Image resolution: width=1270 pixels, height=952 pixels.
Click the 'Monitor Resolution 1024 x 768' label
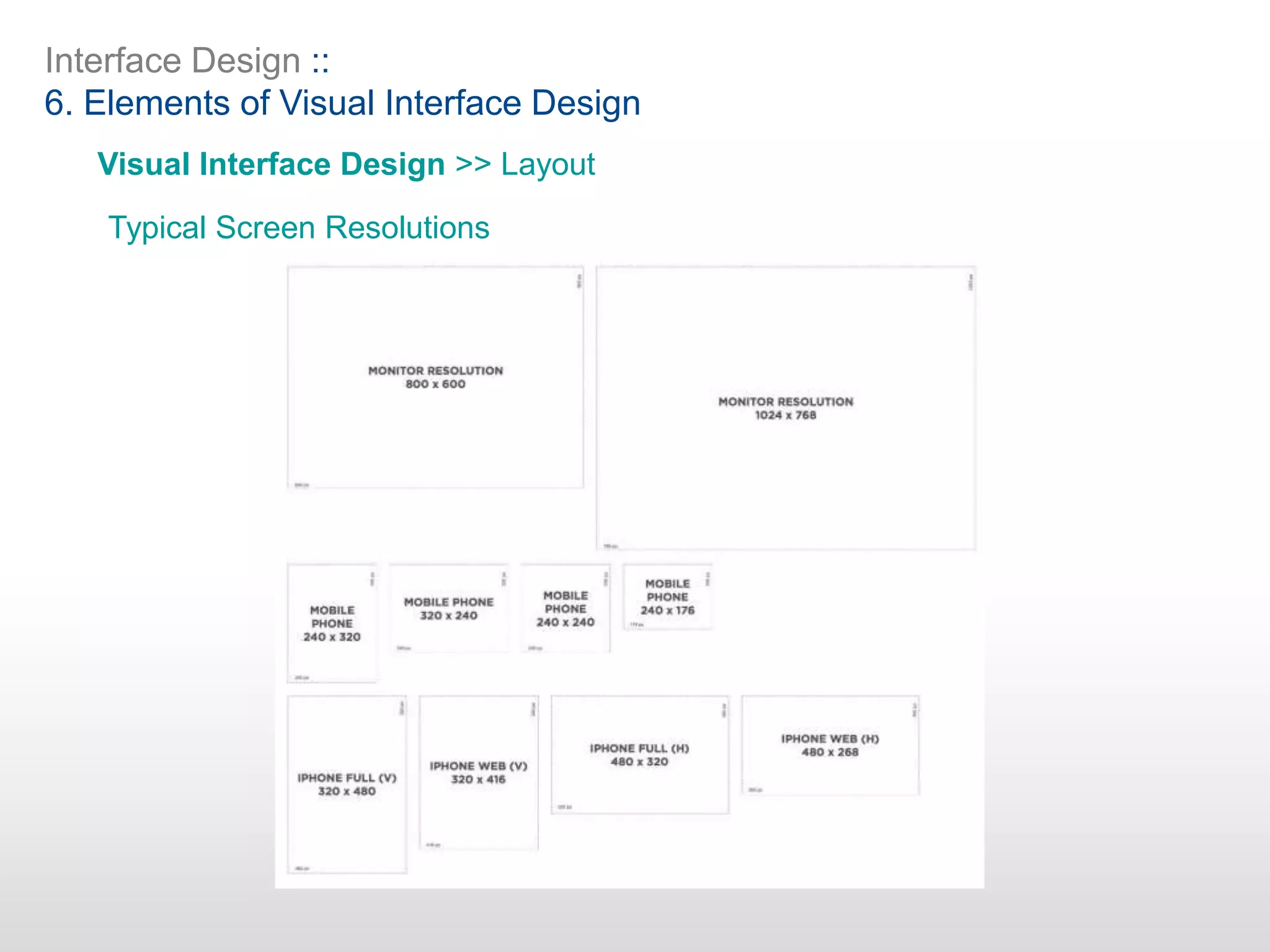(786, 408)
